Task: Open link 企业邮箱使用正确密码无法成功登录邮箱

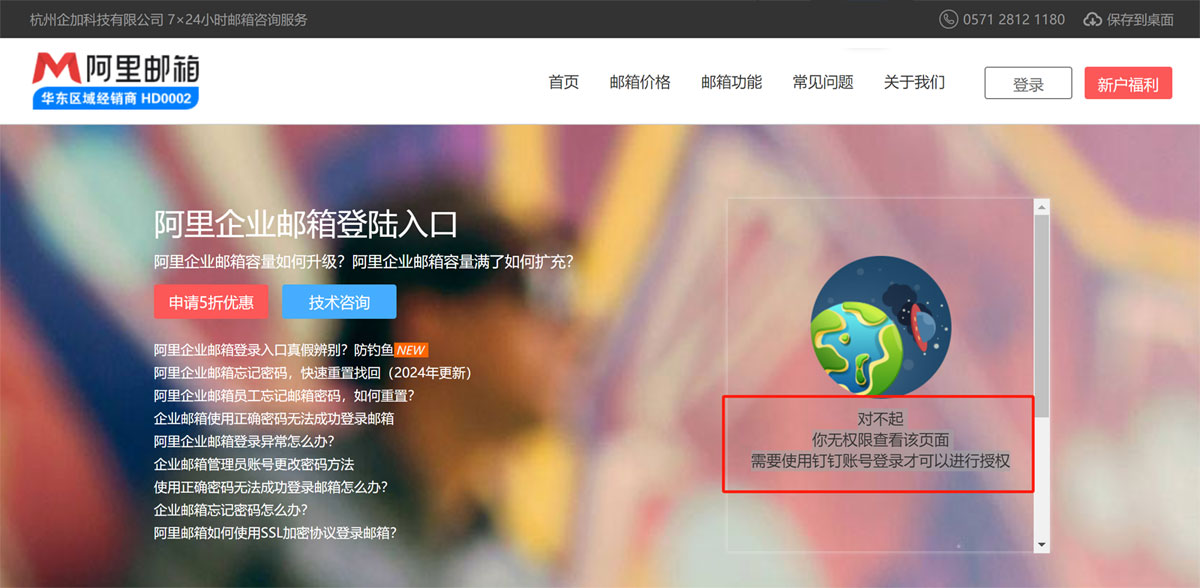Action: pyautogui.click(x=274, y=419)
